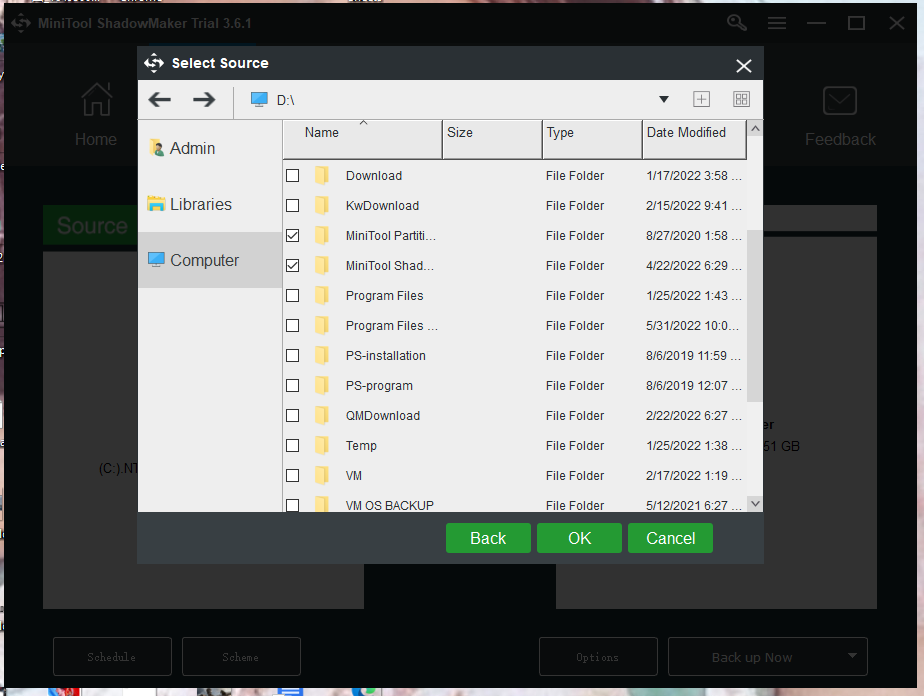
Task: Click the Cancel button
Action: coord(671,538)
